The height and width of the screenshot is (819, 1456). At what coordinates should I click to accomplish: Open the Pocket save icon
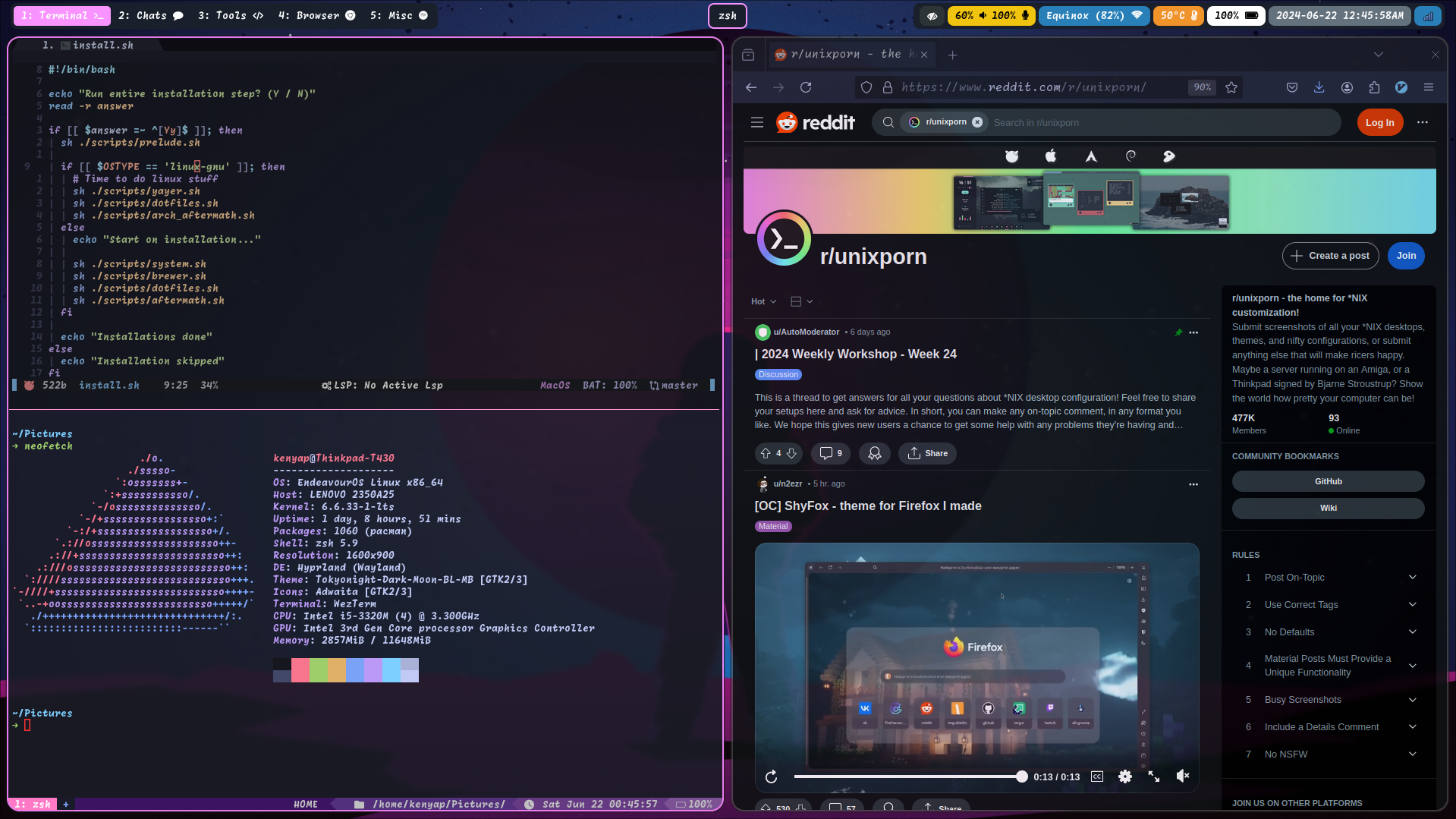point(1292,87)
